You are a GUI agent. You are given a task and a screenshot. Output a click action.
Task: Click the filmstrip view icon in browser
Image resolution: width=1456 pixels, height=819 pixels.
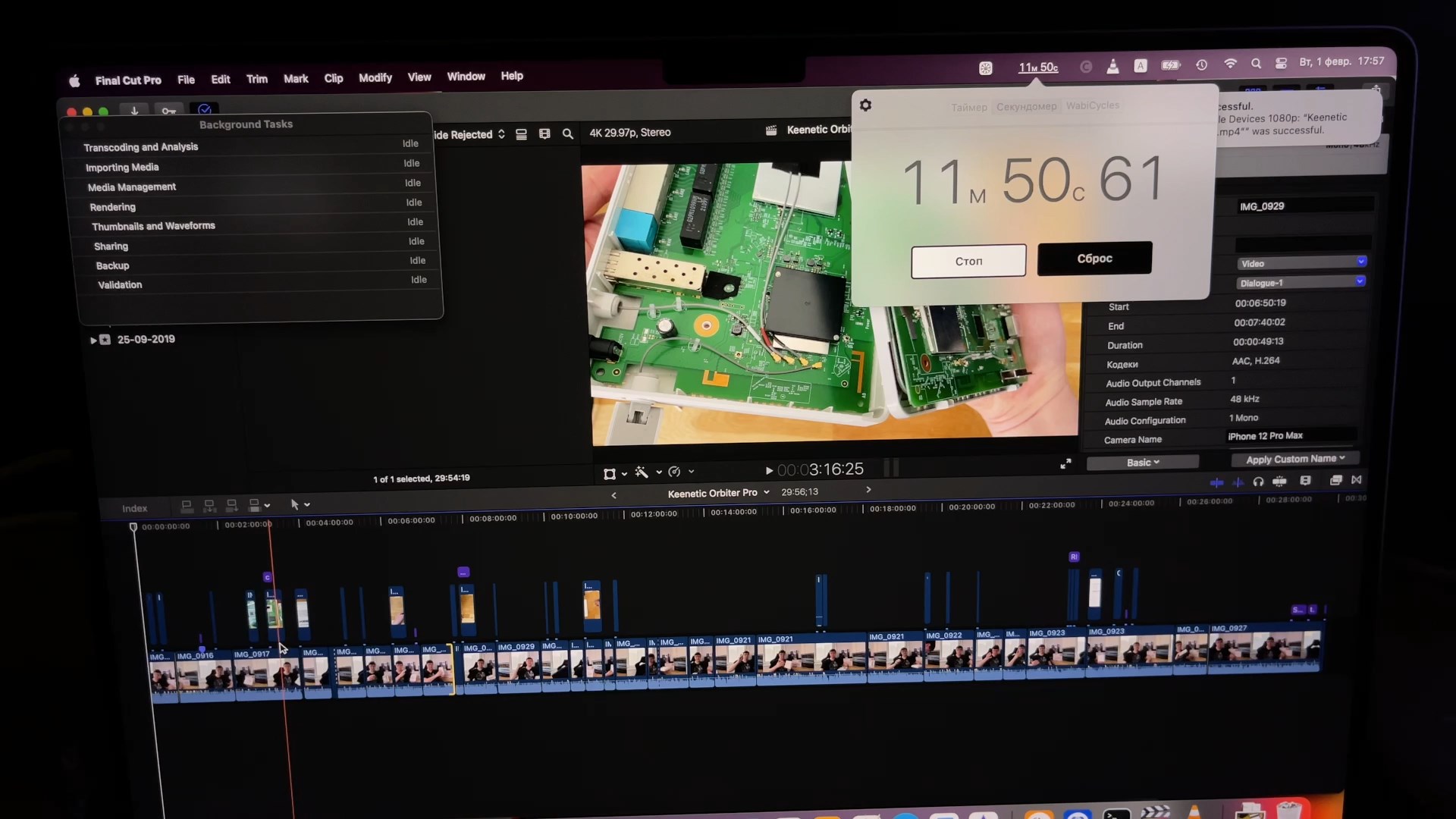(x=544, y=134)
